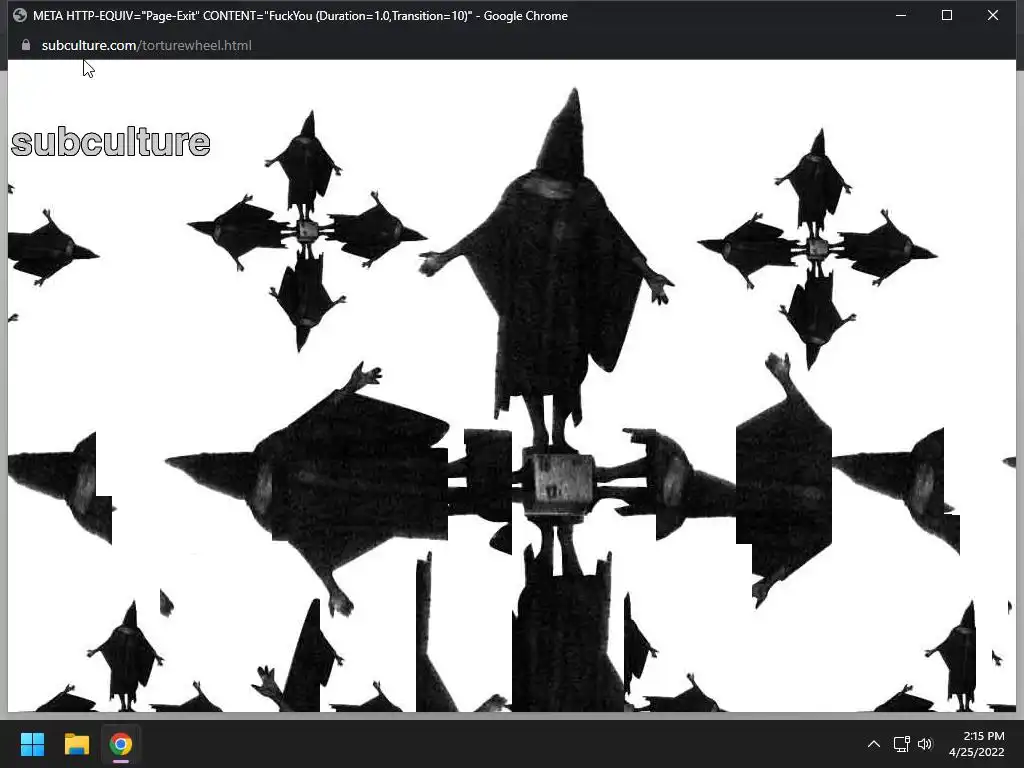Maximize the Chrome window
Viewport: 1024px width, 768px height.
[946, 15]
